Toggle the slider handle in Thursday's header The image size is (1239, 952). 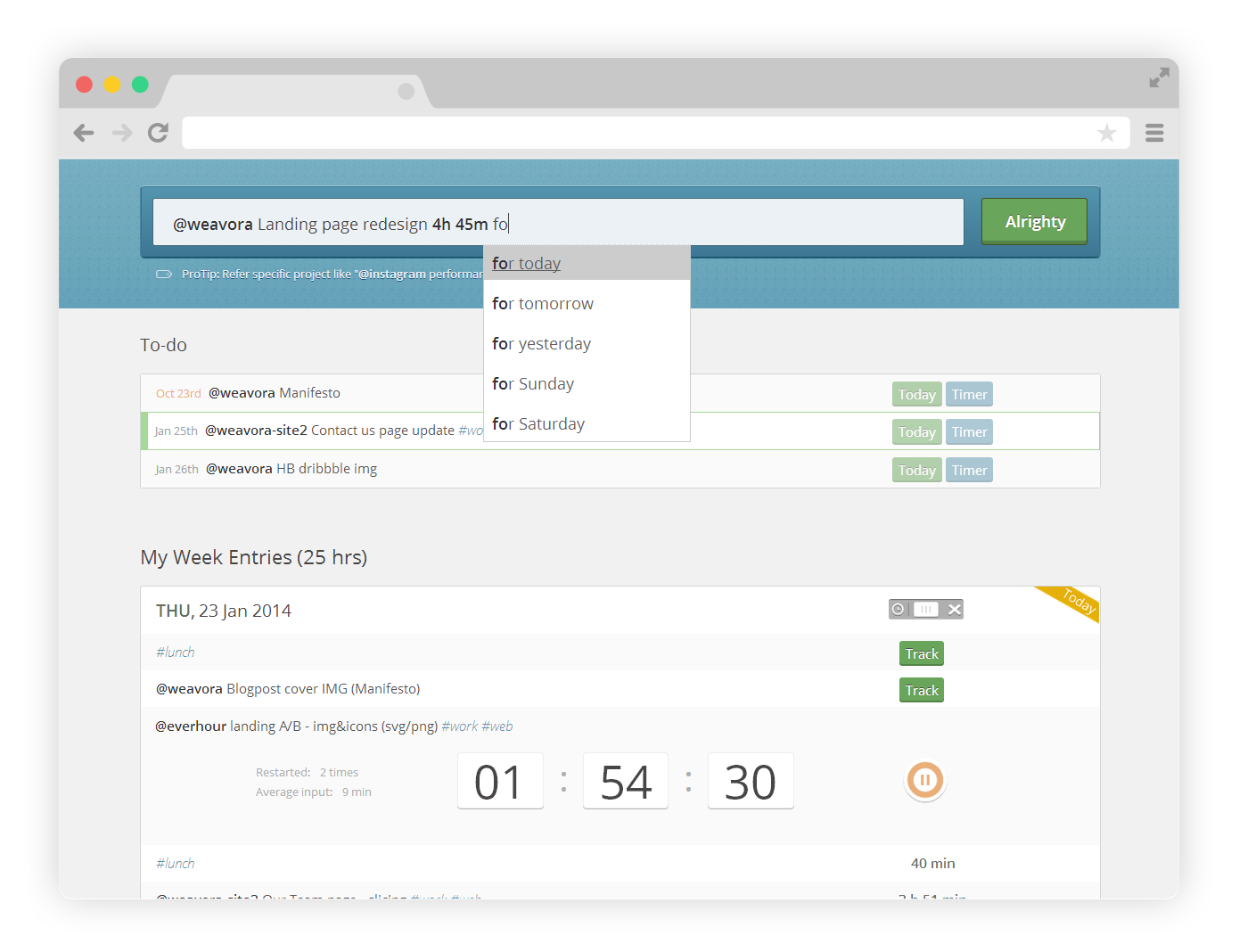926,610
